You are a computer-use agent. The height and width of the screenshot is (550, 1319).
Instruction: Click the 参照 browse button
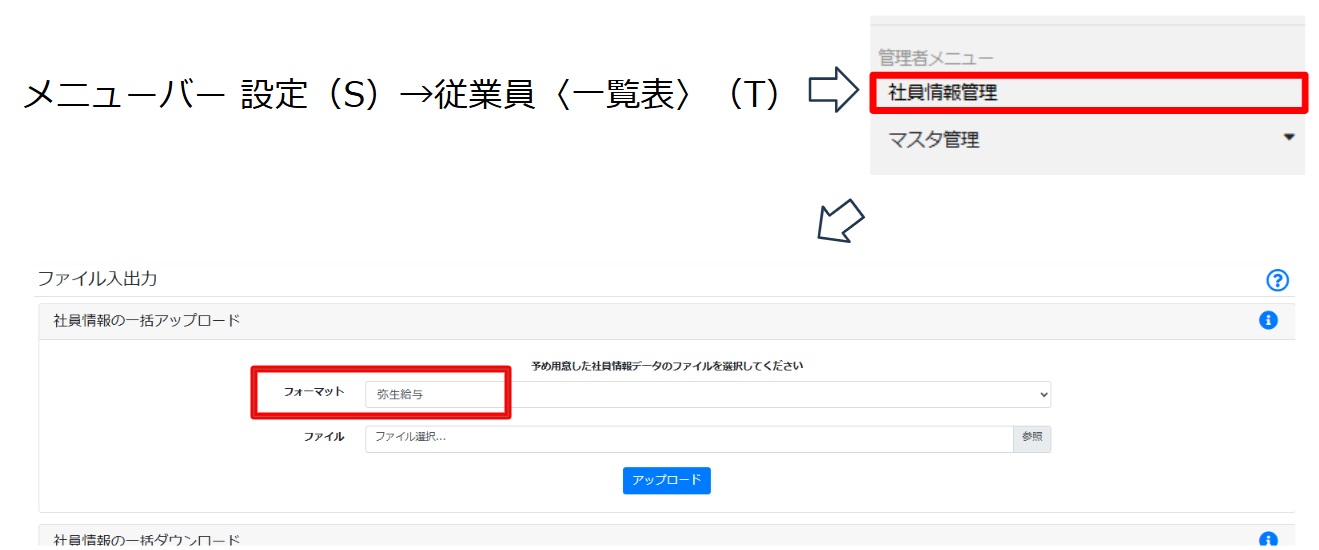(1032, 437)
